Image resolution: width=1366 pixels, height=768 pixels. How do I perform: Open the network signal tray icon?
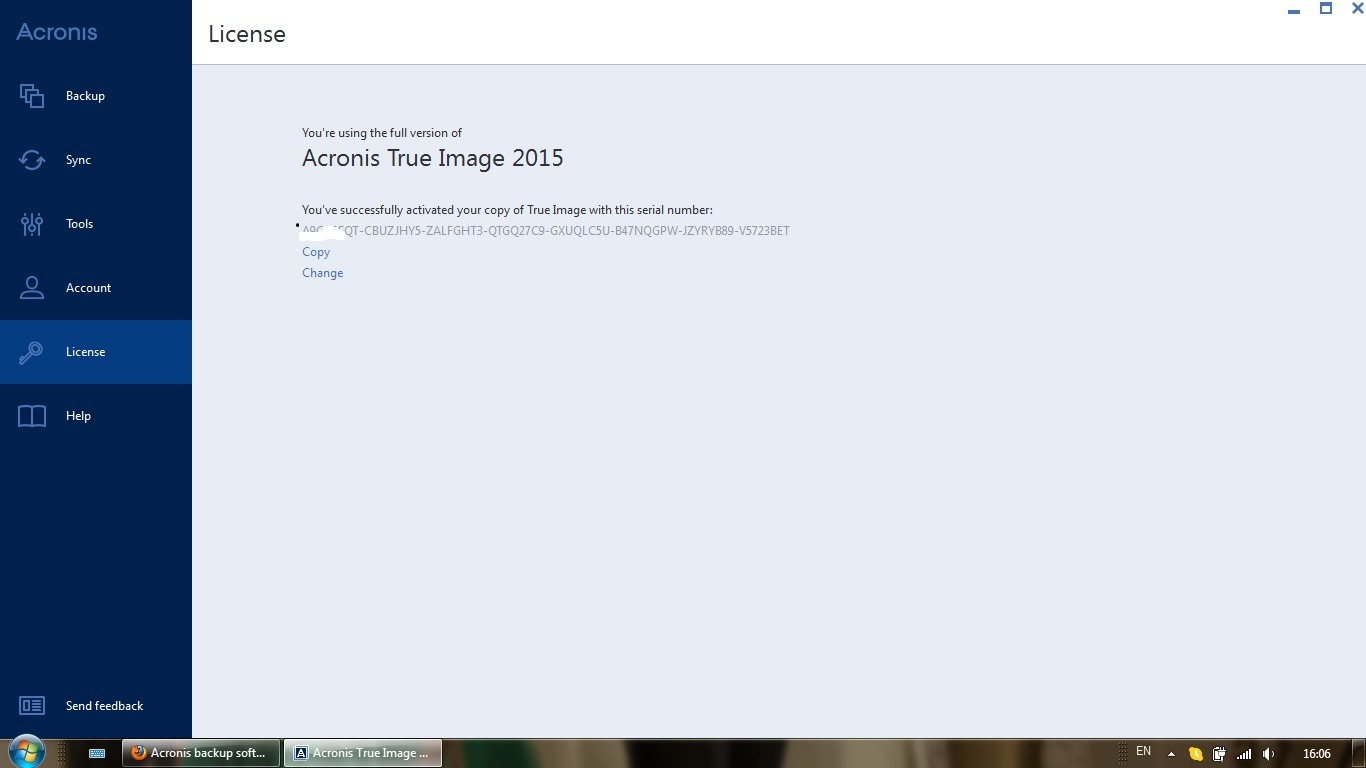pyautogui.click(x=1244, y=754)
